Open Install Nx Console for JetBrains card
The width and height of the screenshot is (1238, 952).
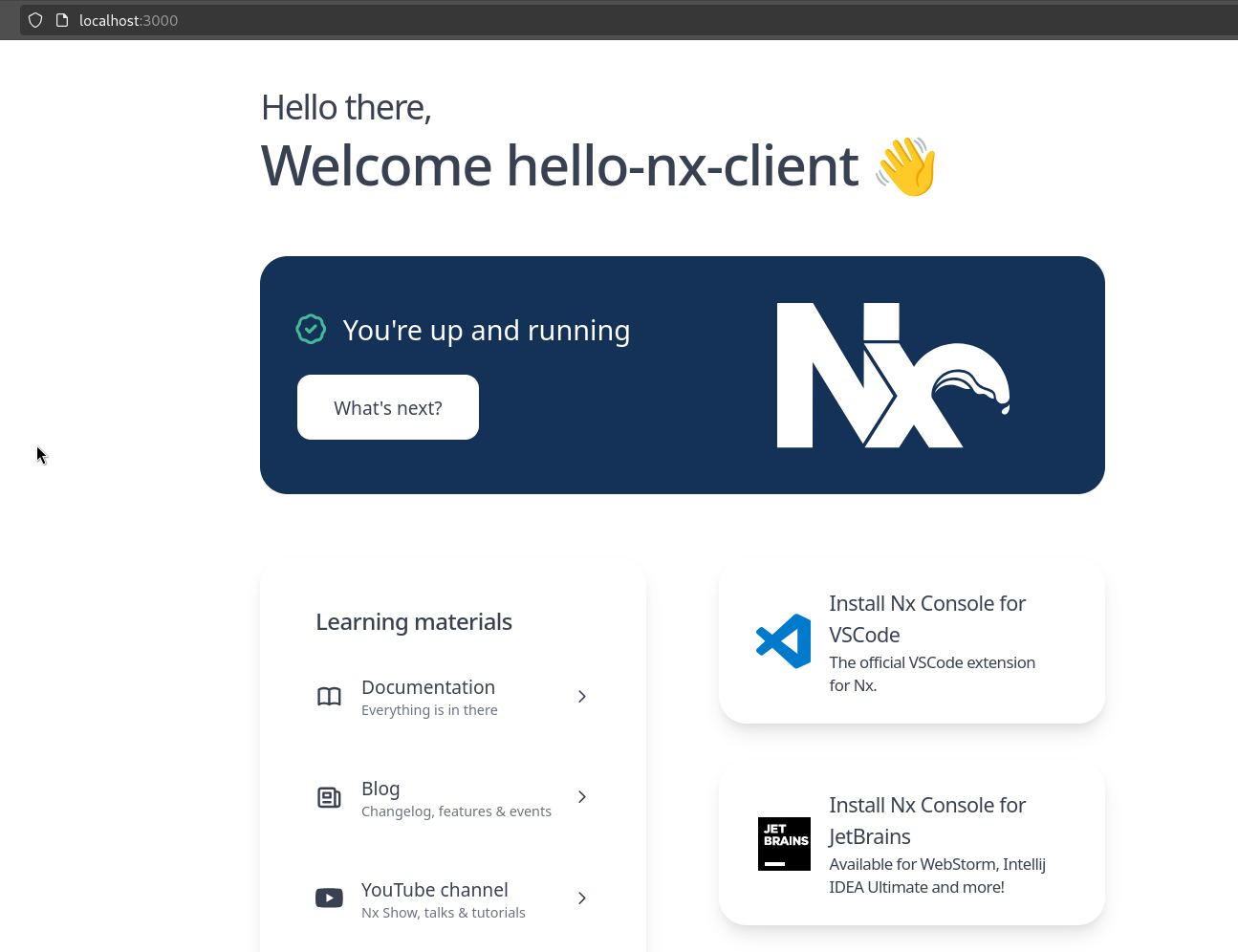click(912, 844)
